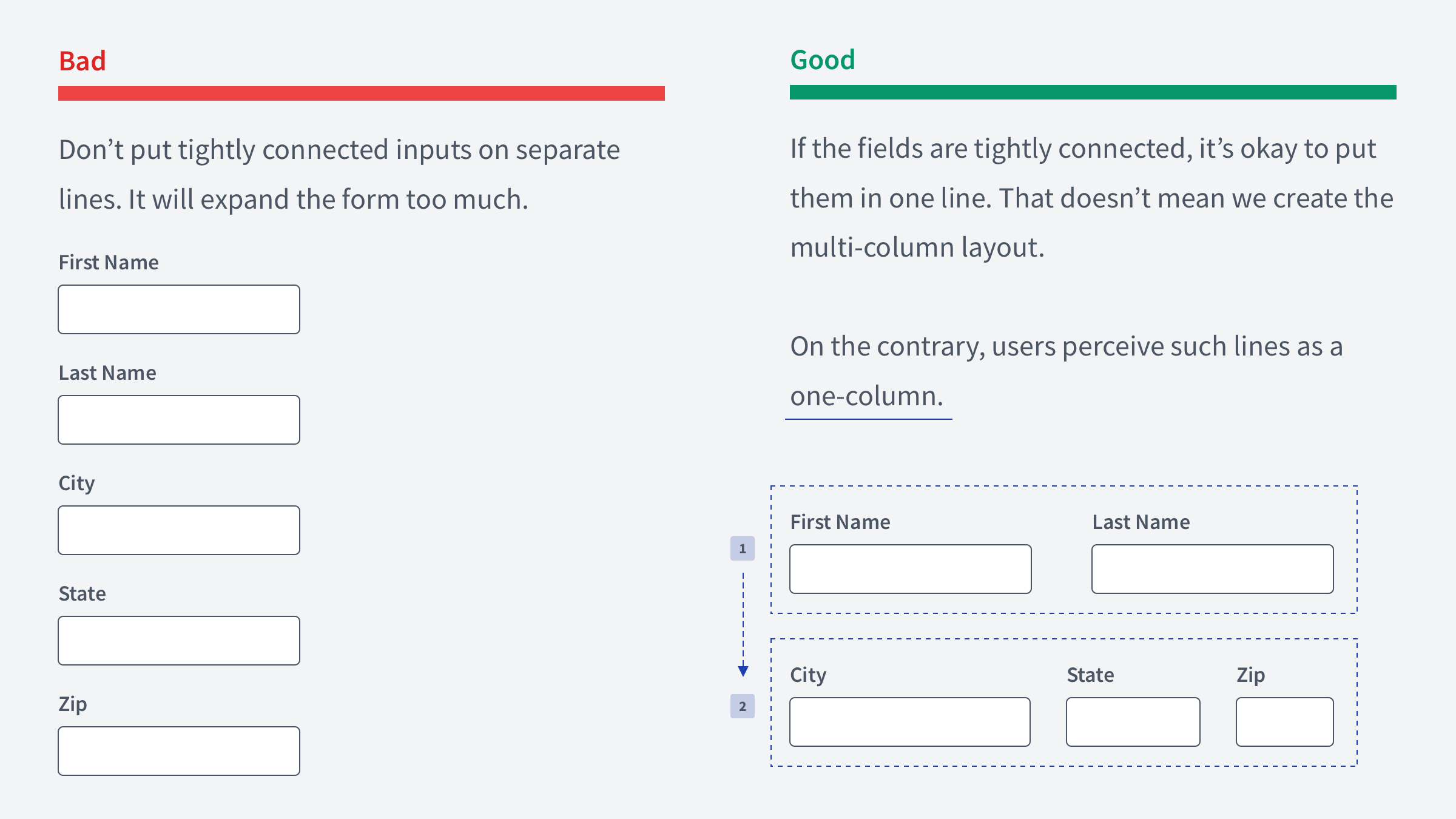Viewport: 1456px width, 819px height.
Task: Click the Zip input in Good example
Action: coord(1284,722)
